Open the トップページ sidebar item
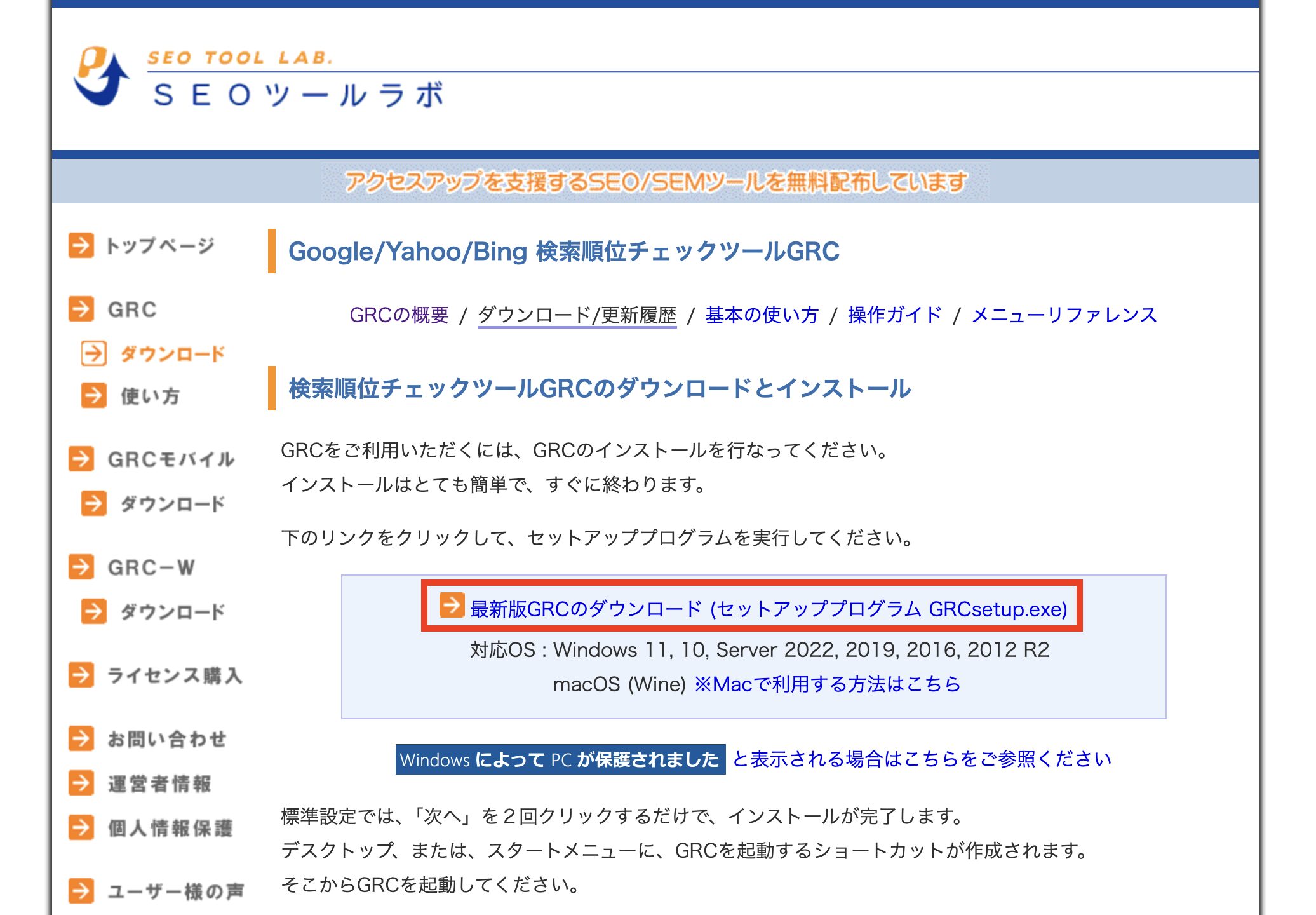1316x915 pixels. [x=160, y=245]
